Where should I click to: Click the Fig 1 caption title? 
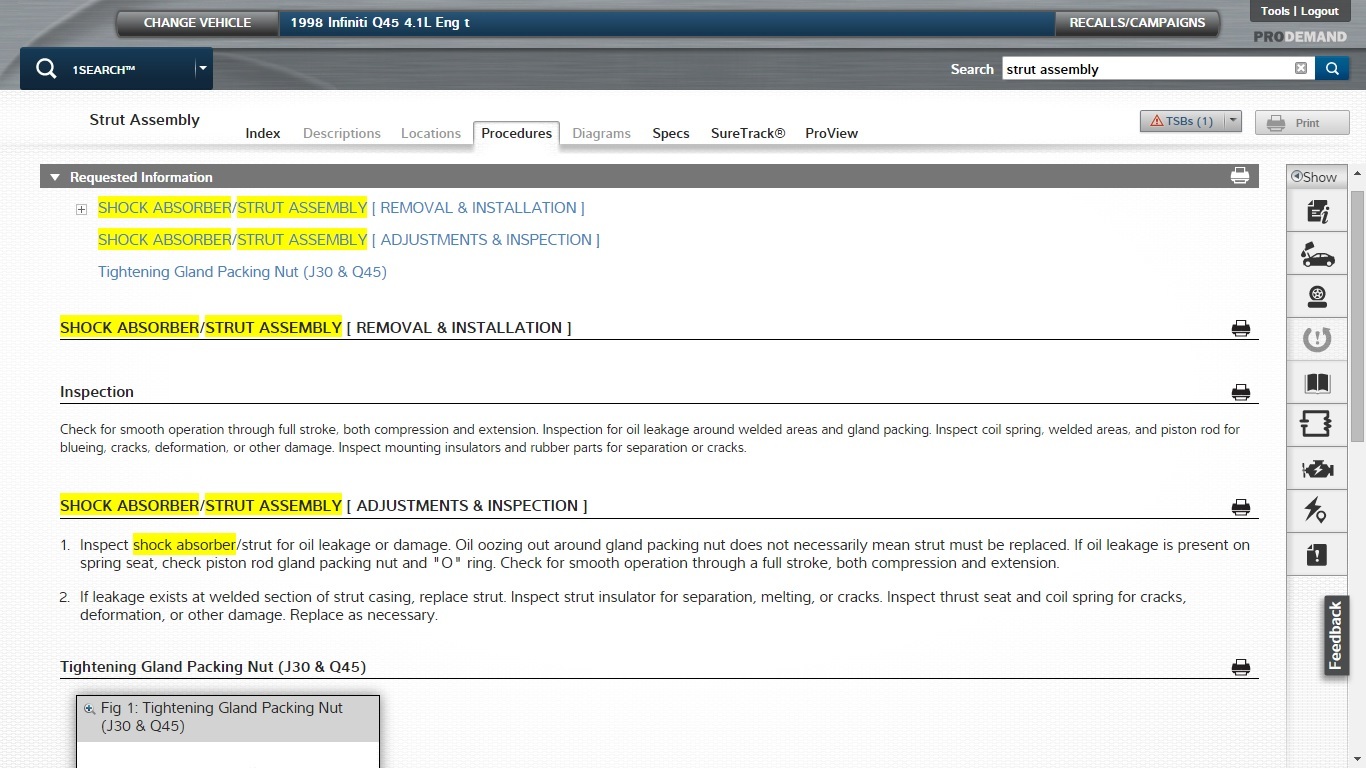pyautogui.click(x=222, y=717)
